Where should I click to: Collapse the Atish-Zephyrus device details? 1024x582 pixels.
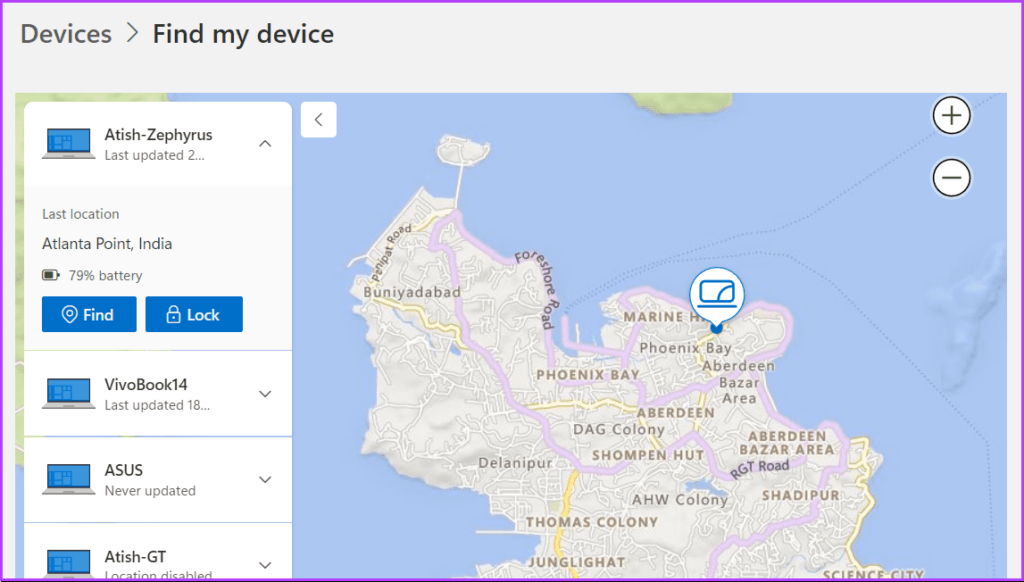[x=264, y=142]
